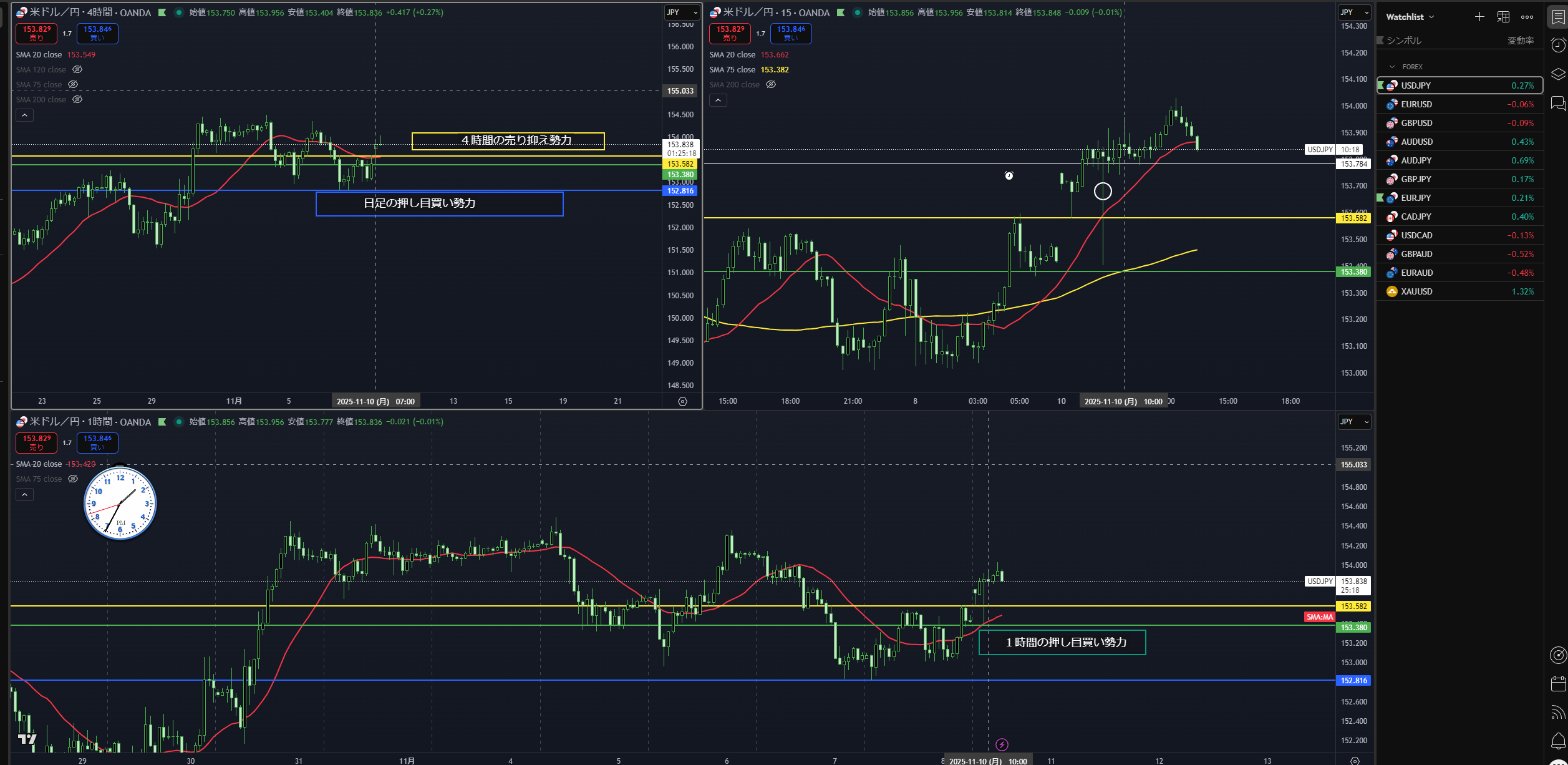
Task: Collapse the FOREX watchlist section
Action: coord(1392,67)
